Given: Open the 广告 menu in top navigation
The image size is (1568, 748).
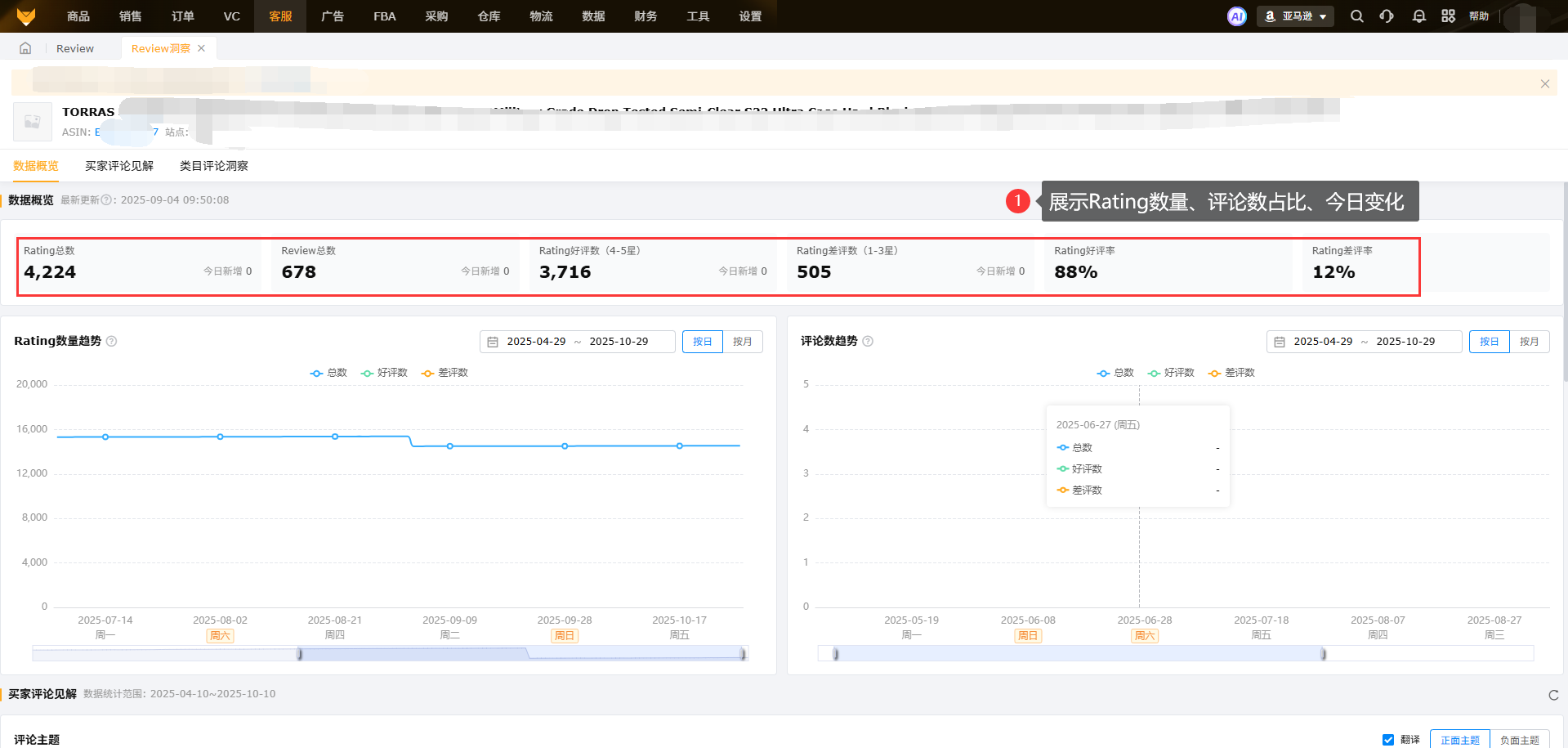Looking at the screenshot, I should click(x=333, y=16).
